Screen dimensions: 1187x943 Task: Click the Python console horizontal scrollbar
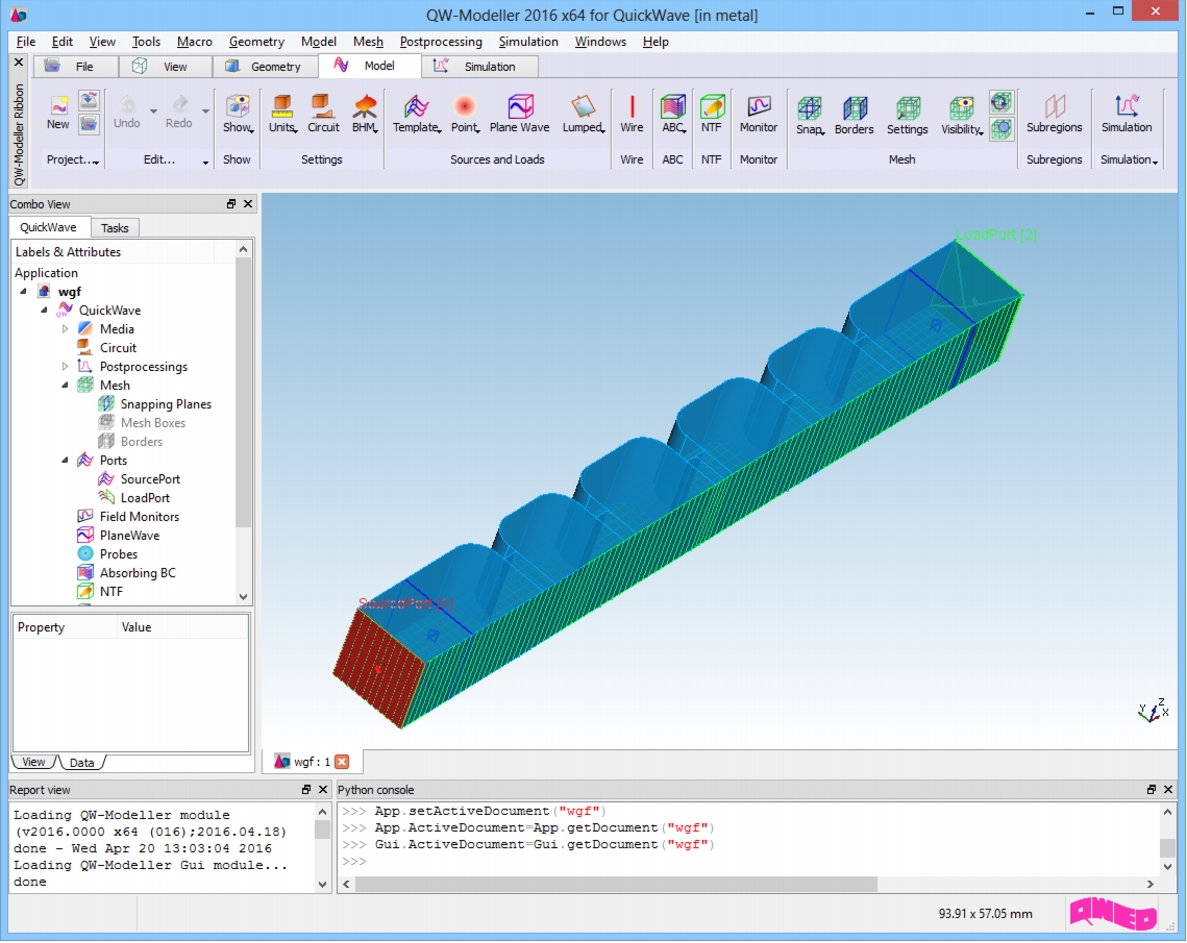pos(615,884)
